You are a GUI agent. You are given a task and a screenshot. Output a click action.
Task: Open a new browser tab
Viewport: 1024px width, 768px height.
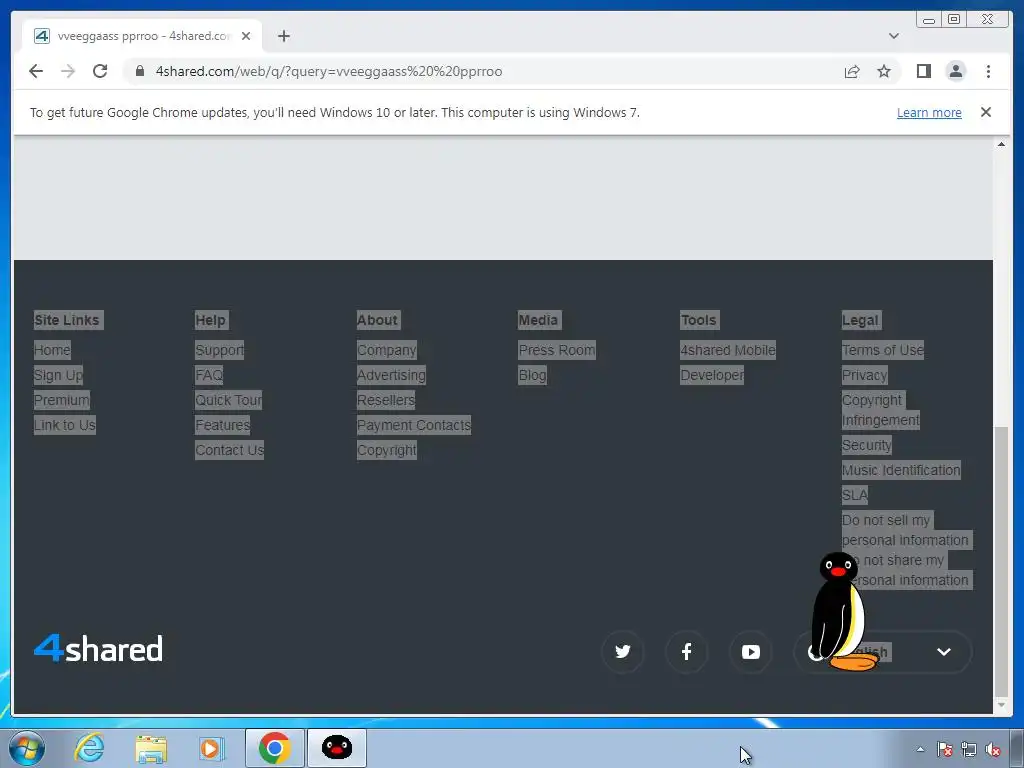tap(283, 36)
